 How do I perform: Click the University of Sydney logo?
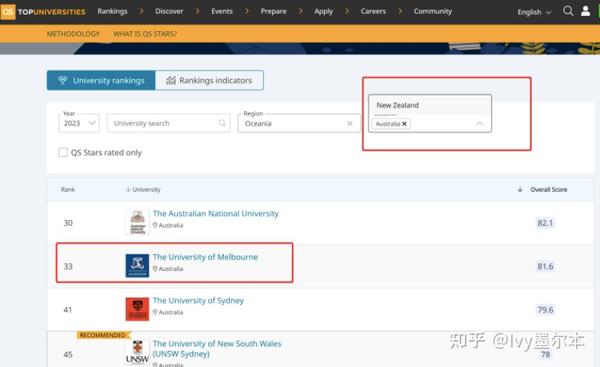coord(137,309)
